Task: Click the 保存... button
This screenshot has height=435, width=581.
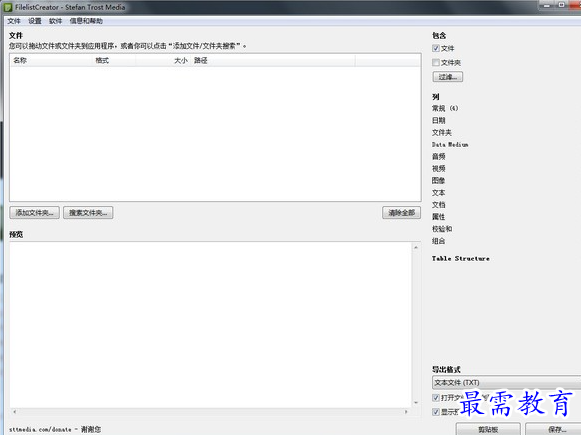Action: coord(554,429)
